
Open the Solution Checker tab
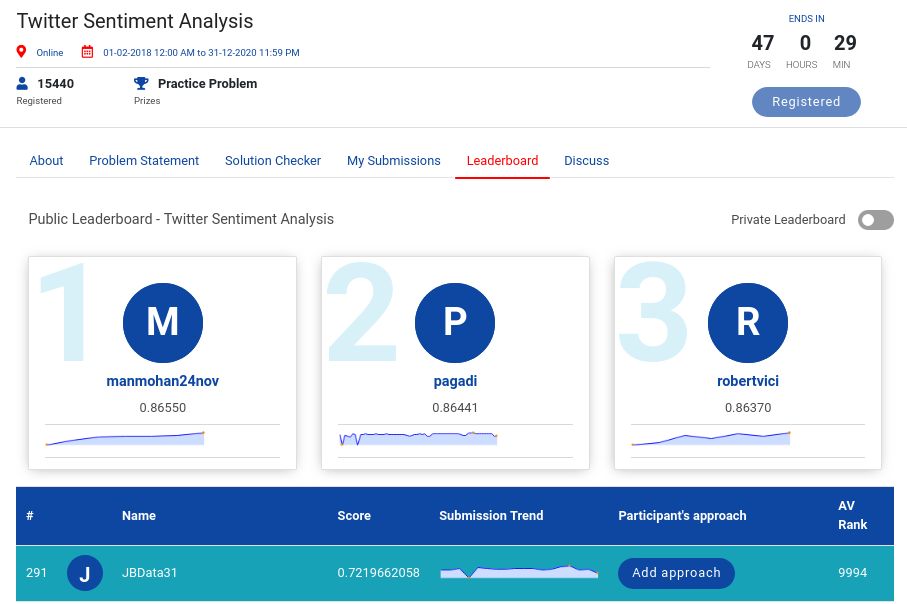[x=273, y=161]
